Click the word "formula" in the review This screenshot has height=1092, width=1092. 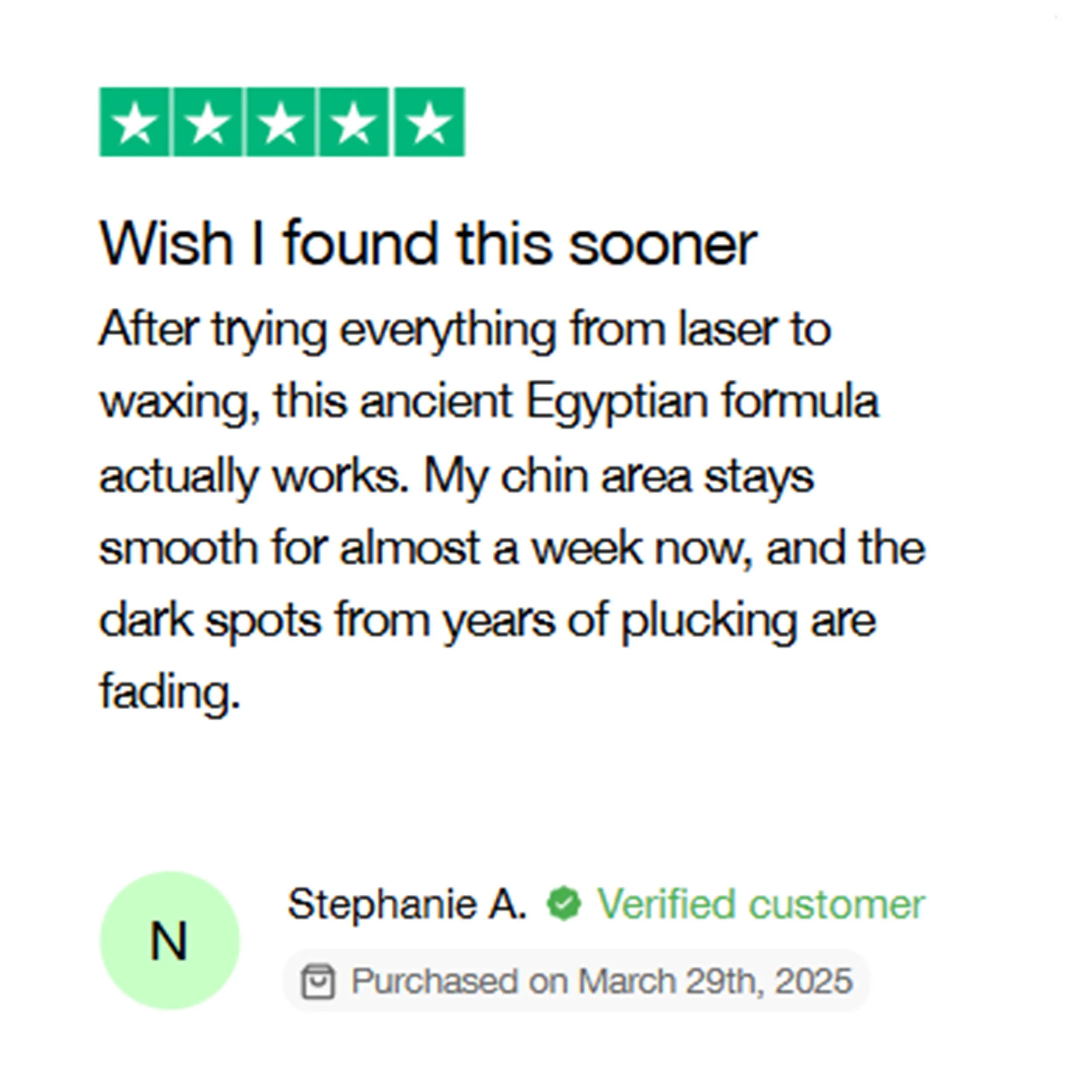tap(800, 402)
